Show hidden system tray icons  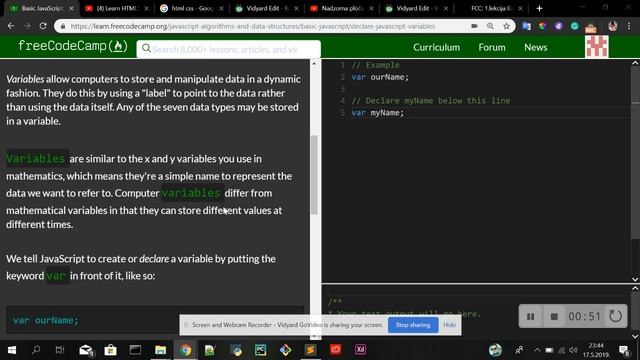click(537, 350)
